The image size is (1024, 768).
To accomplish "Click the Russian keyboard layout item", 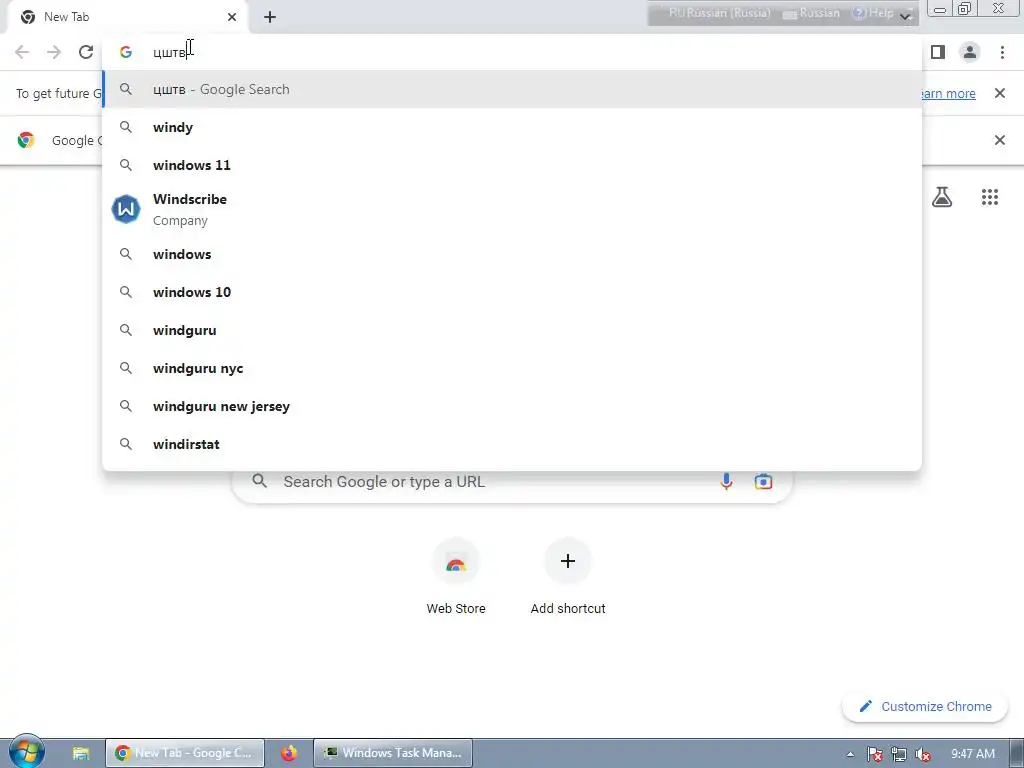I will pyautogui.click(x=812, y=13).
